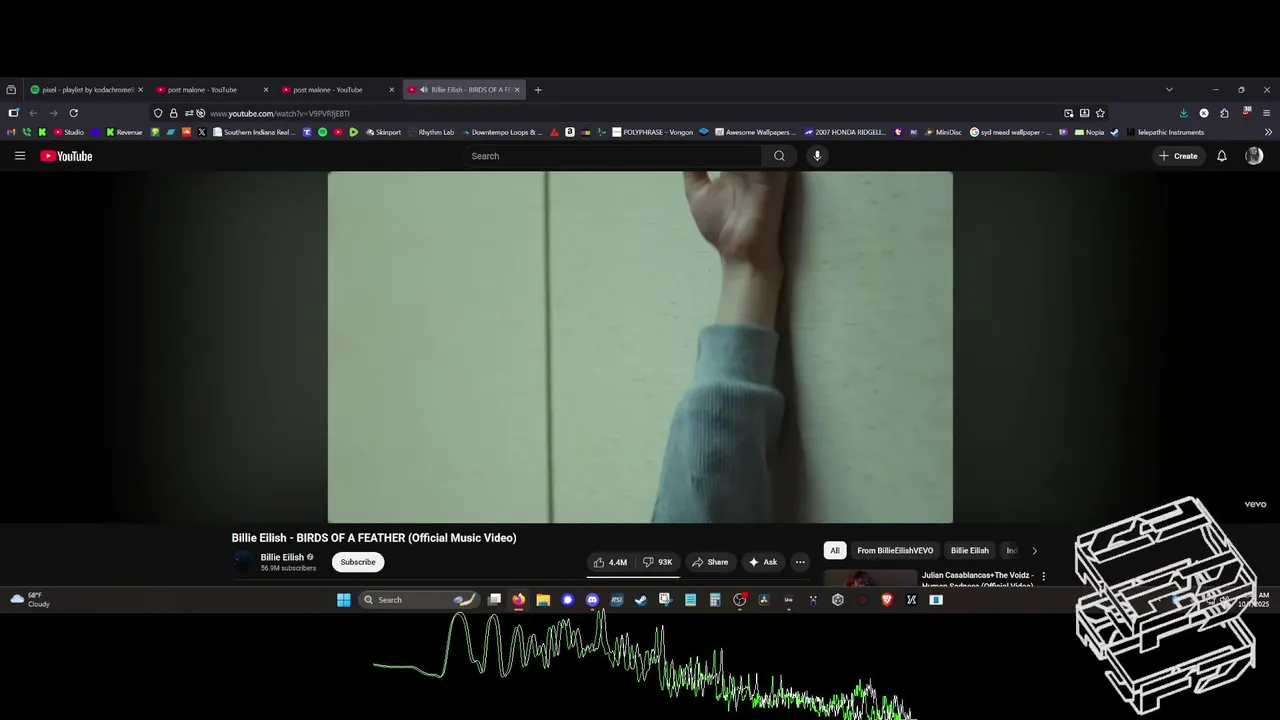
Task: Open File Explorer from the taskbar
Action: click(x=543, y=600)
